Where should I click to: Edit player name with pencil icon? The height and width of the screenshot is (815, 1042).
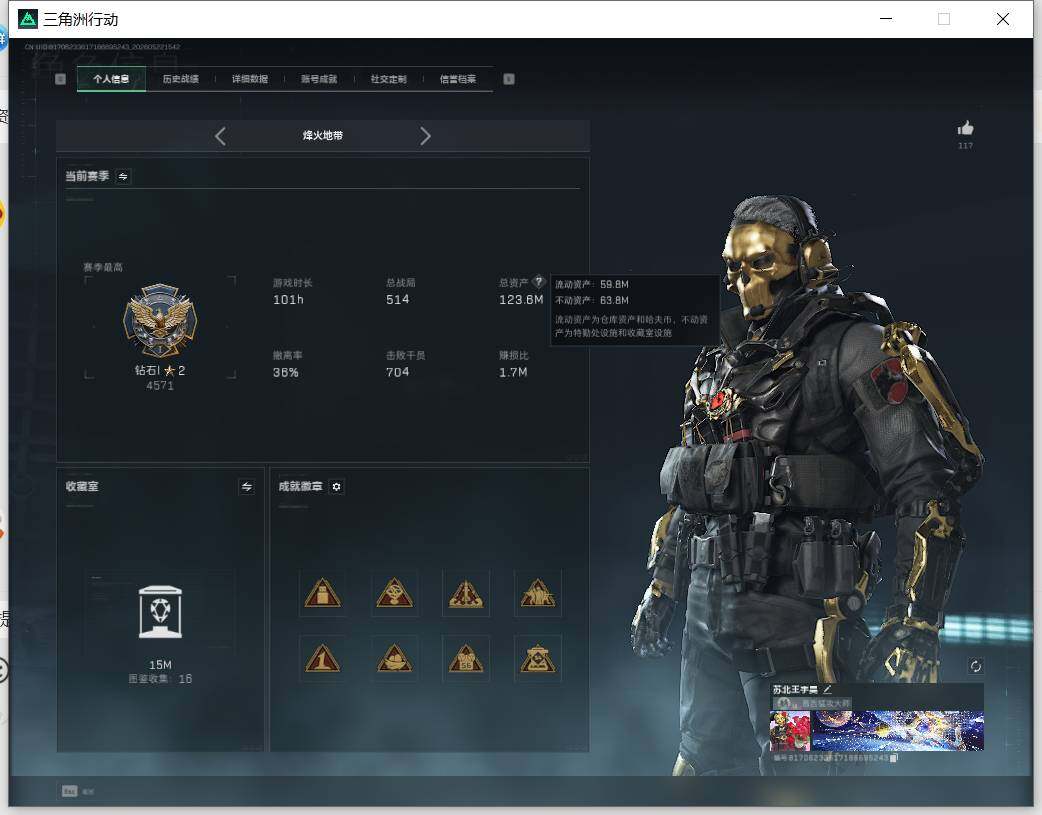[x=827, y=689]
